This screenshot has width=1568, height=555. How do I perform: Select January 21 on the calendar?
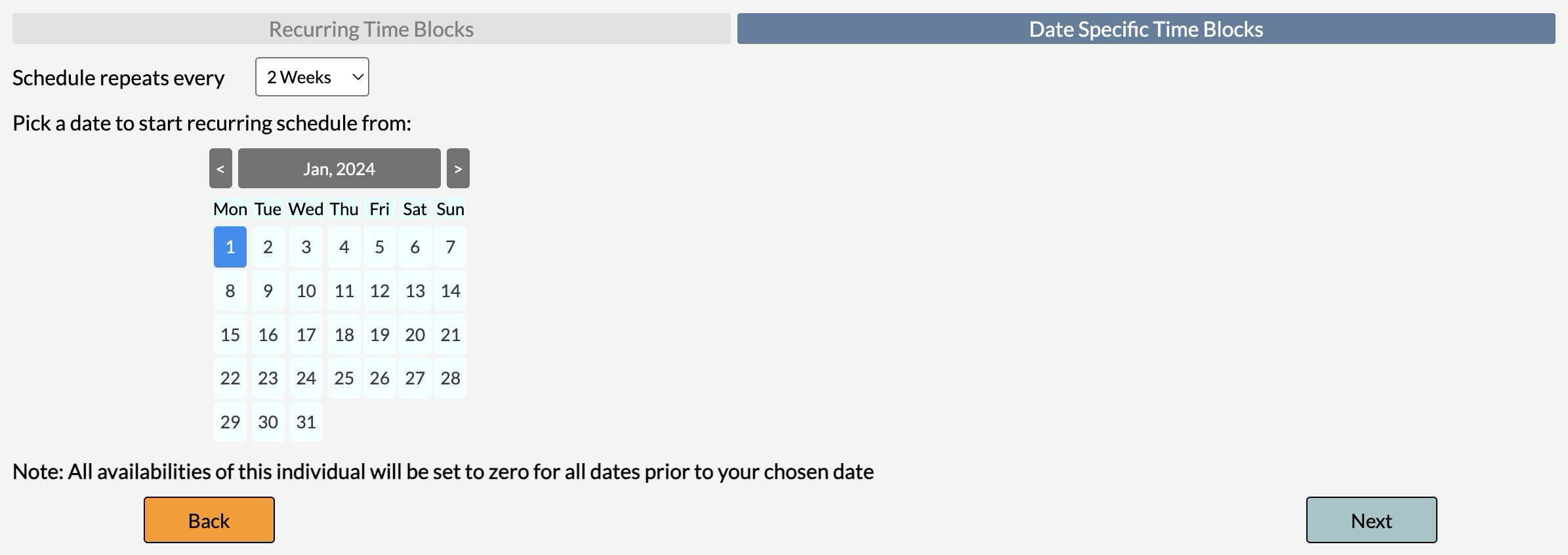coord(449,335)
